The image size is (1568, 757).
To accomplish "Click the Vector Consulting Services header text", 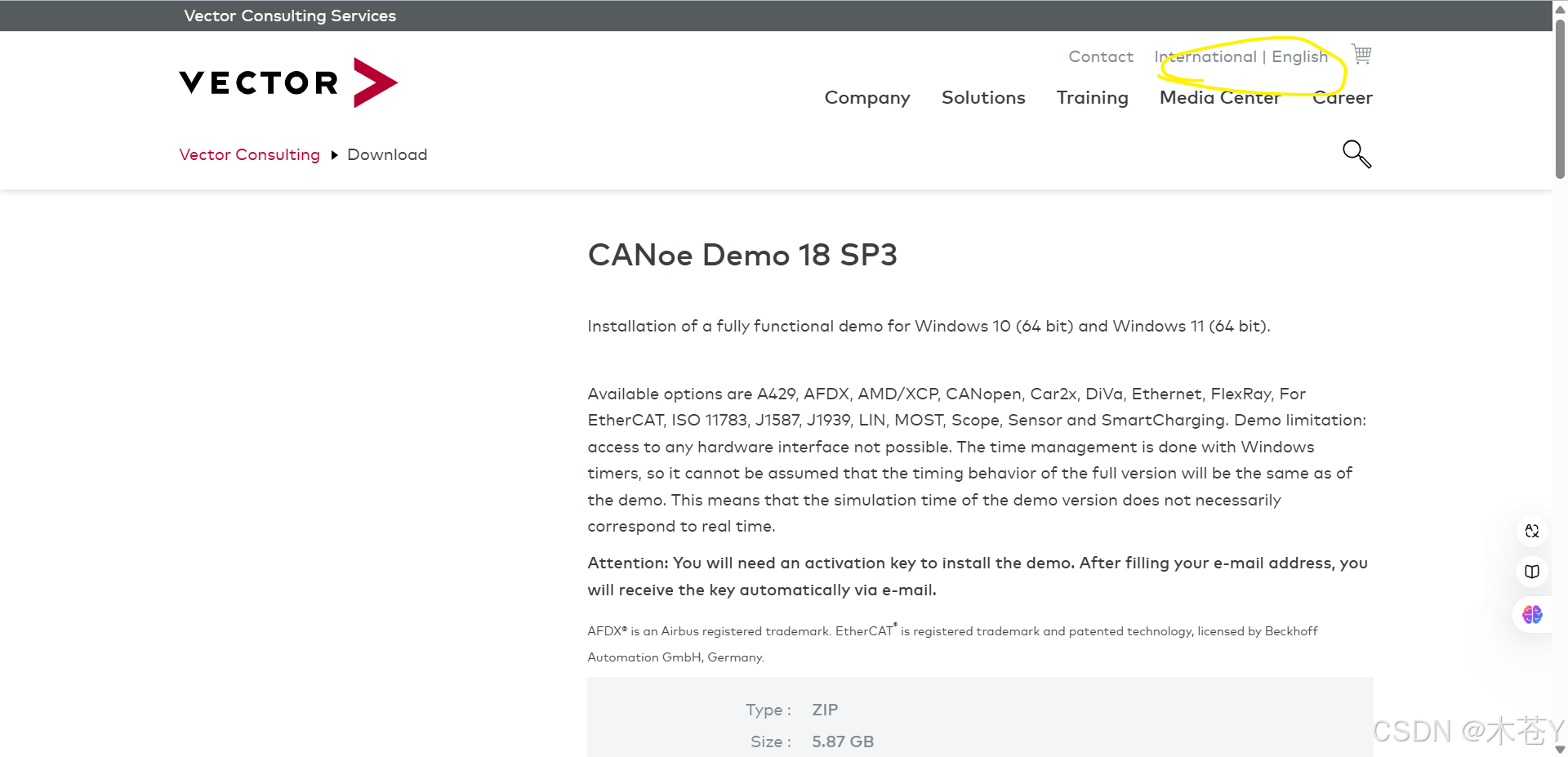I will tap(290, 16).
